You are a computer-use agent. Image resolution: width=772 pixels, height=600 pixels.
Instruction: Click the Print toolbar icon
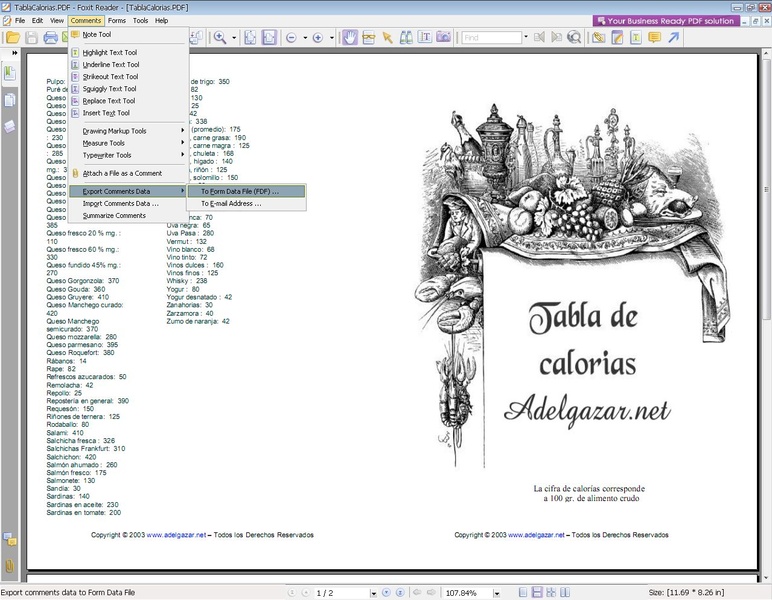click(49, 38)
